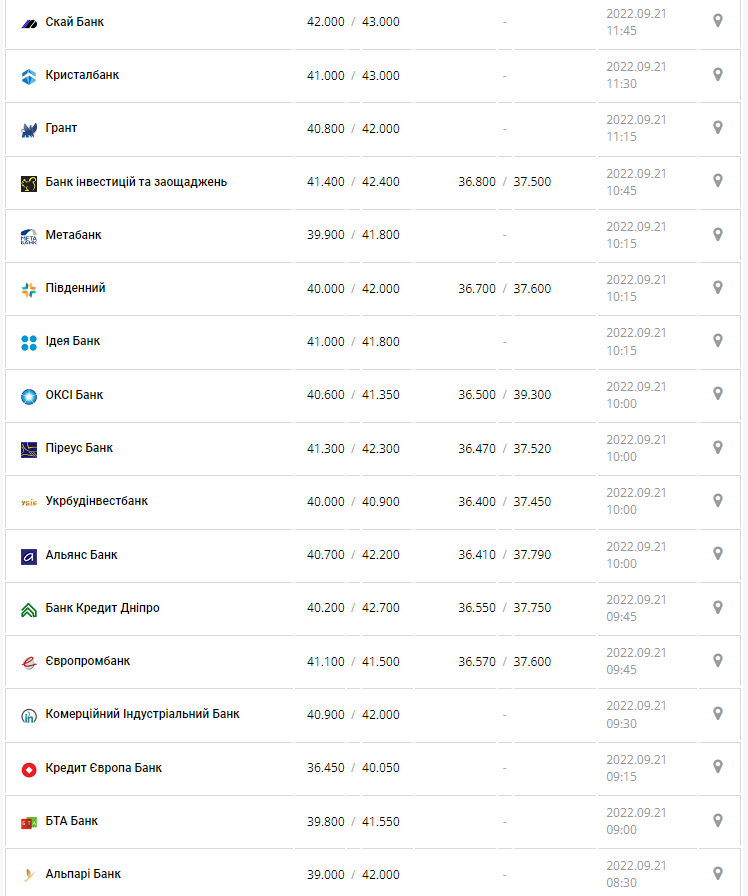The height and width of the screenshot is (896, 748).
Task: Open the Кристалбанк bank link
Action: pyautogui.click(x=82, y=75)
